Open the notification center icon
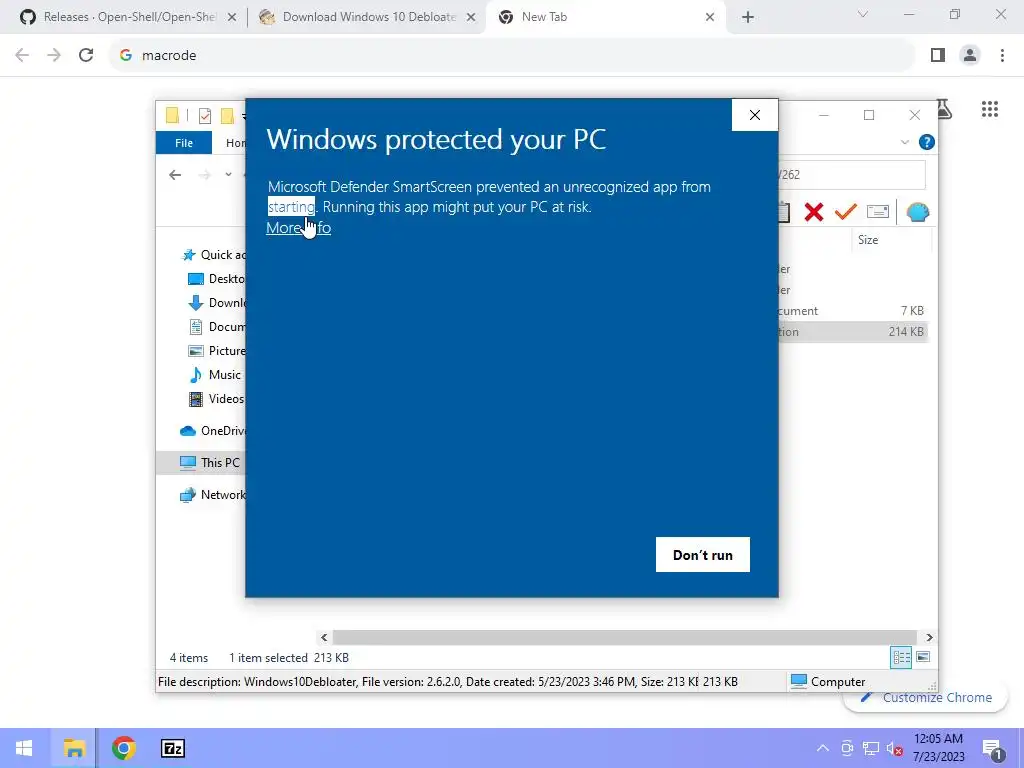 pyautogui.click(x=993, y=749)
